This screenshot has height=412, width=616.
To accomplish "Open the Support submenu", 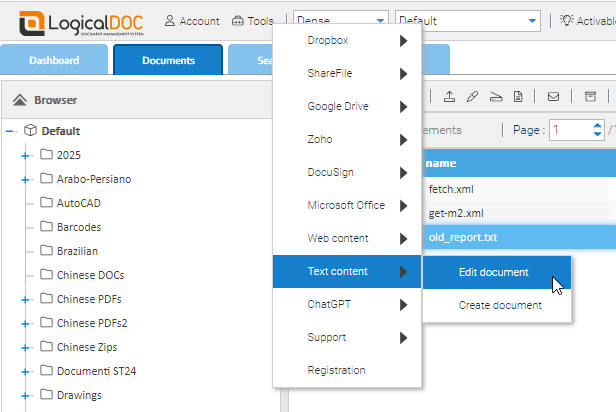I will [347, 337].
